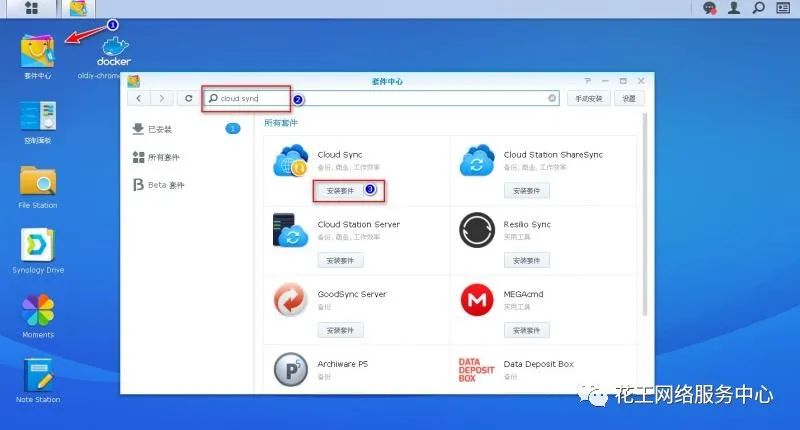The height and width of the screenshot is (430, 800).
Task: Clear the search field text
Action: tap(552, 98)
